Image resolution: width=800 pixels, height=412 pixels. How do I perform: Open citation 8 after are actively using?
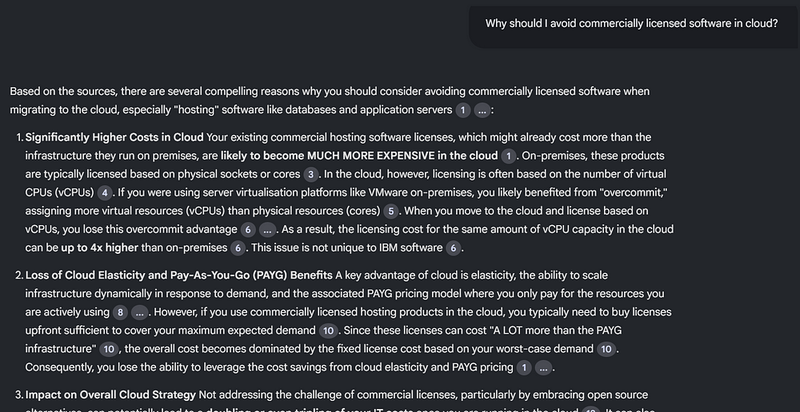coord(120,312)
